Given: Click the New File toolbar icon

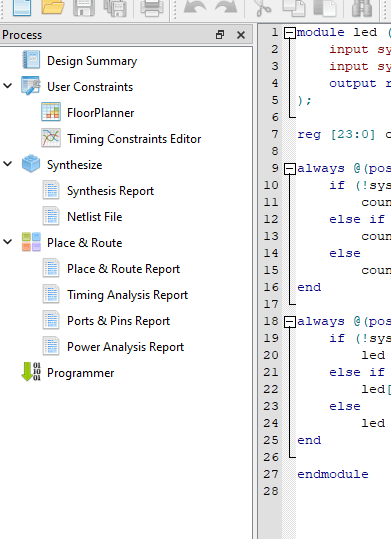Looking at the screenshot, I should tap(22, 8).
